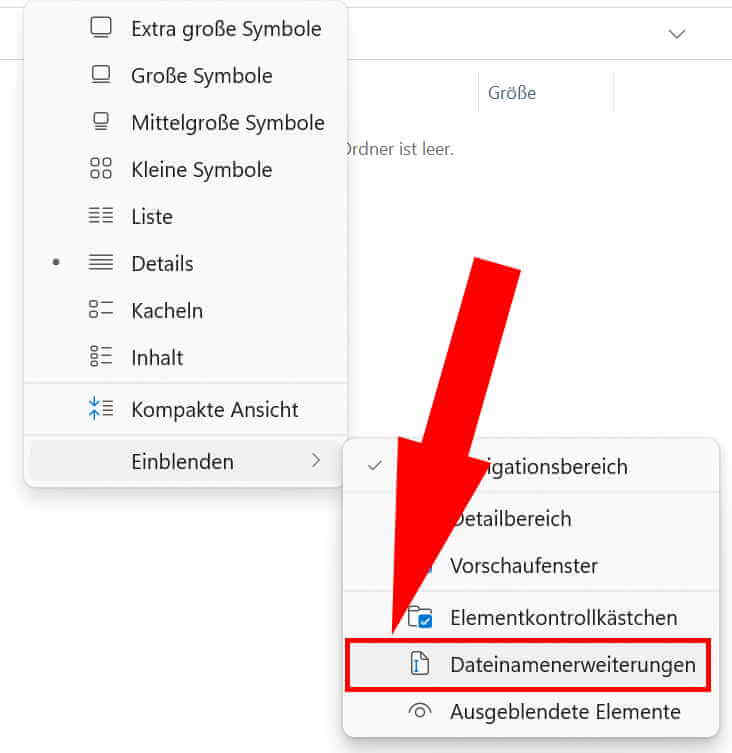The image size is (732, 753).
Task: Switch to Liste view icon
Action: (101, 216)
